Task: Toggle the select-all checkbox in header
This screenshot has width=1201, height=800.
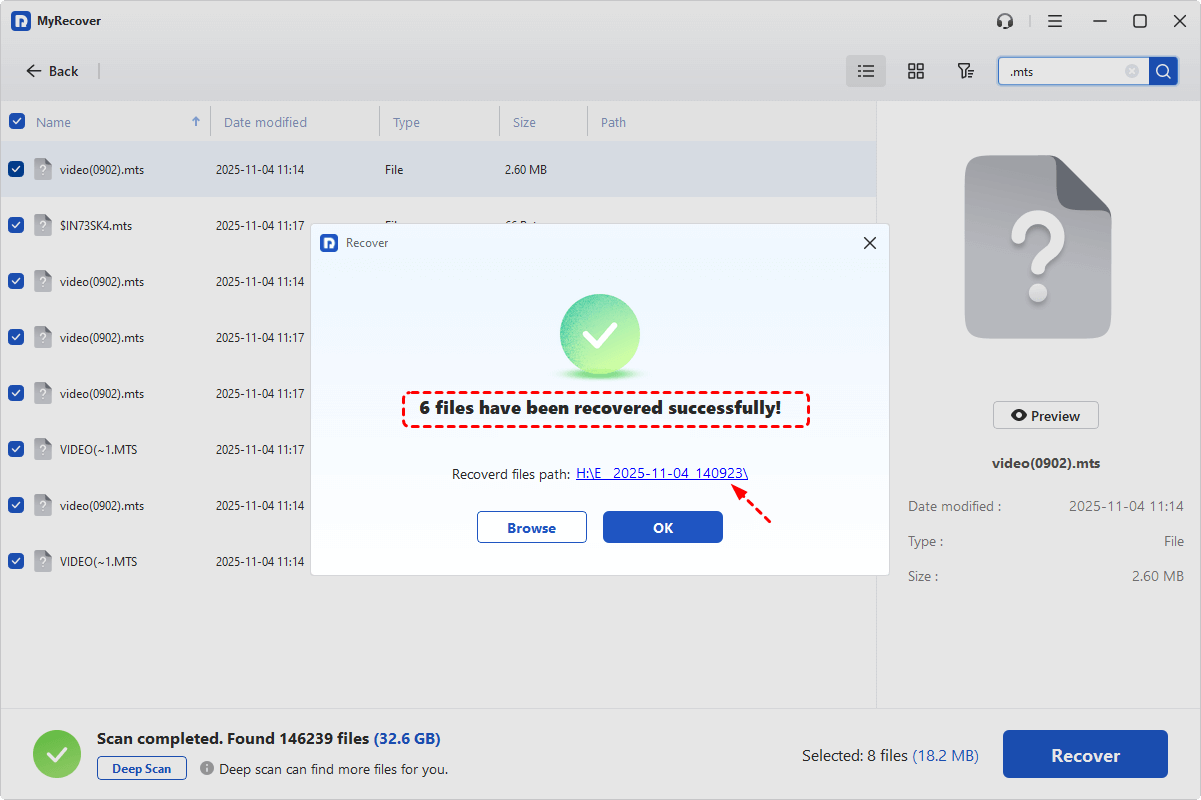Action: [17, 122]
